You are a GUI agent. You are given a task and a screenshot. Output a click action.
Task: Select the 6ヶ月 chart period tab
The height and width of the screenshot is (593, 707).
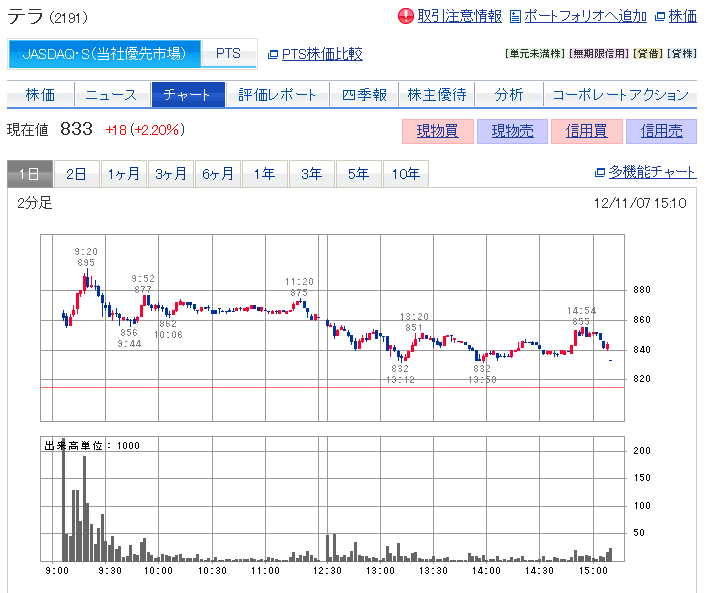pyautogui.click(x=218, y=174)
